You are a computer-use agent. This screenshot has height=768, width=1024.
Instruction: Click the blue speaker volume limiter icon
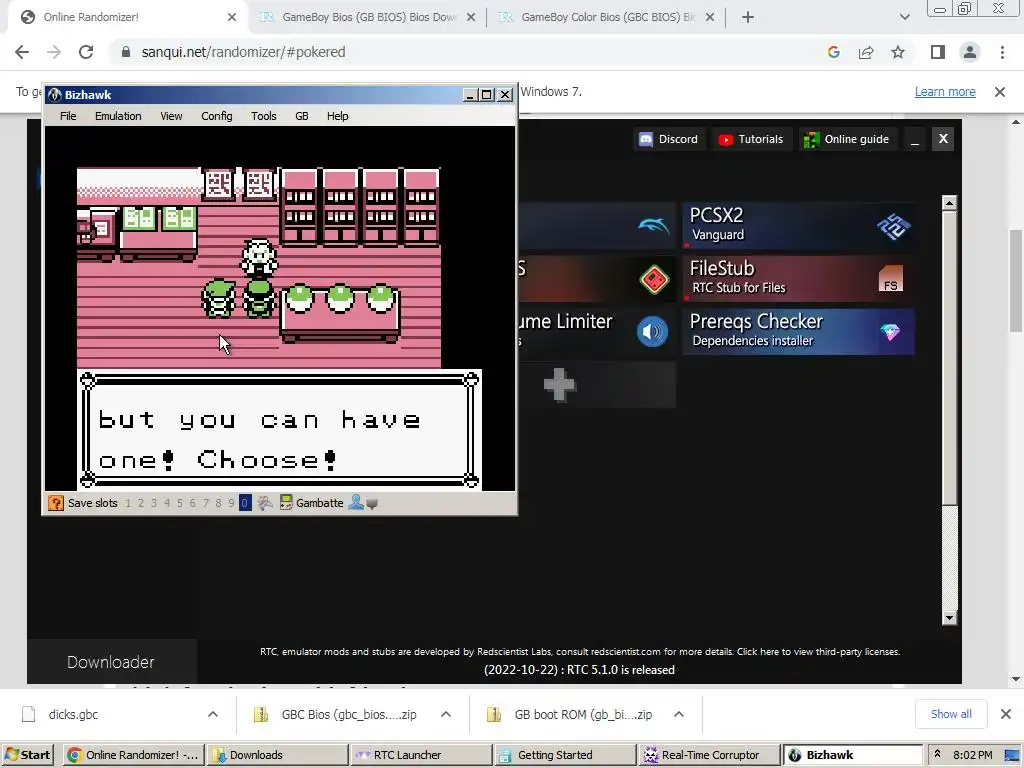pos(652,332)
